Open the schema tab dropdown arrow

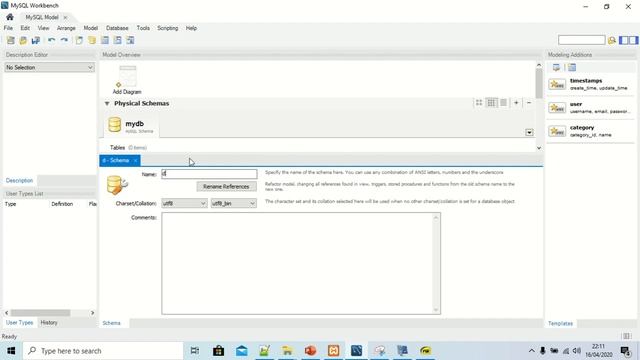tap(529, 132)
